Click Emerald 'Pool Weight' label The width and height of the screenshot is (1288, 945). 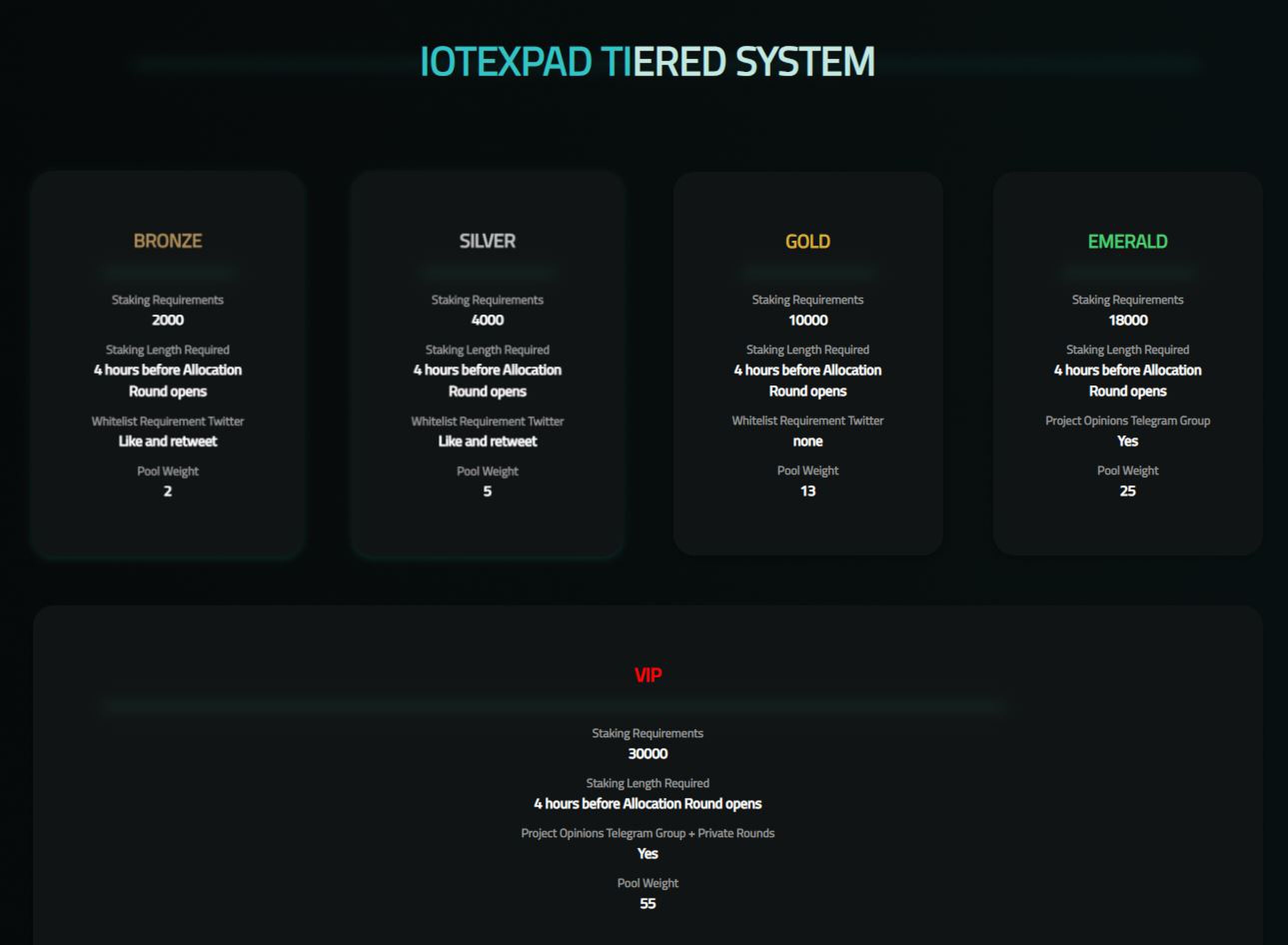[x=1128, y=470]
